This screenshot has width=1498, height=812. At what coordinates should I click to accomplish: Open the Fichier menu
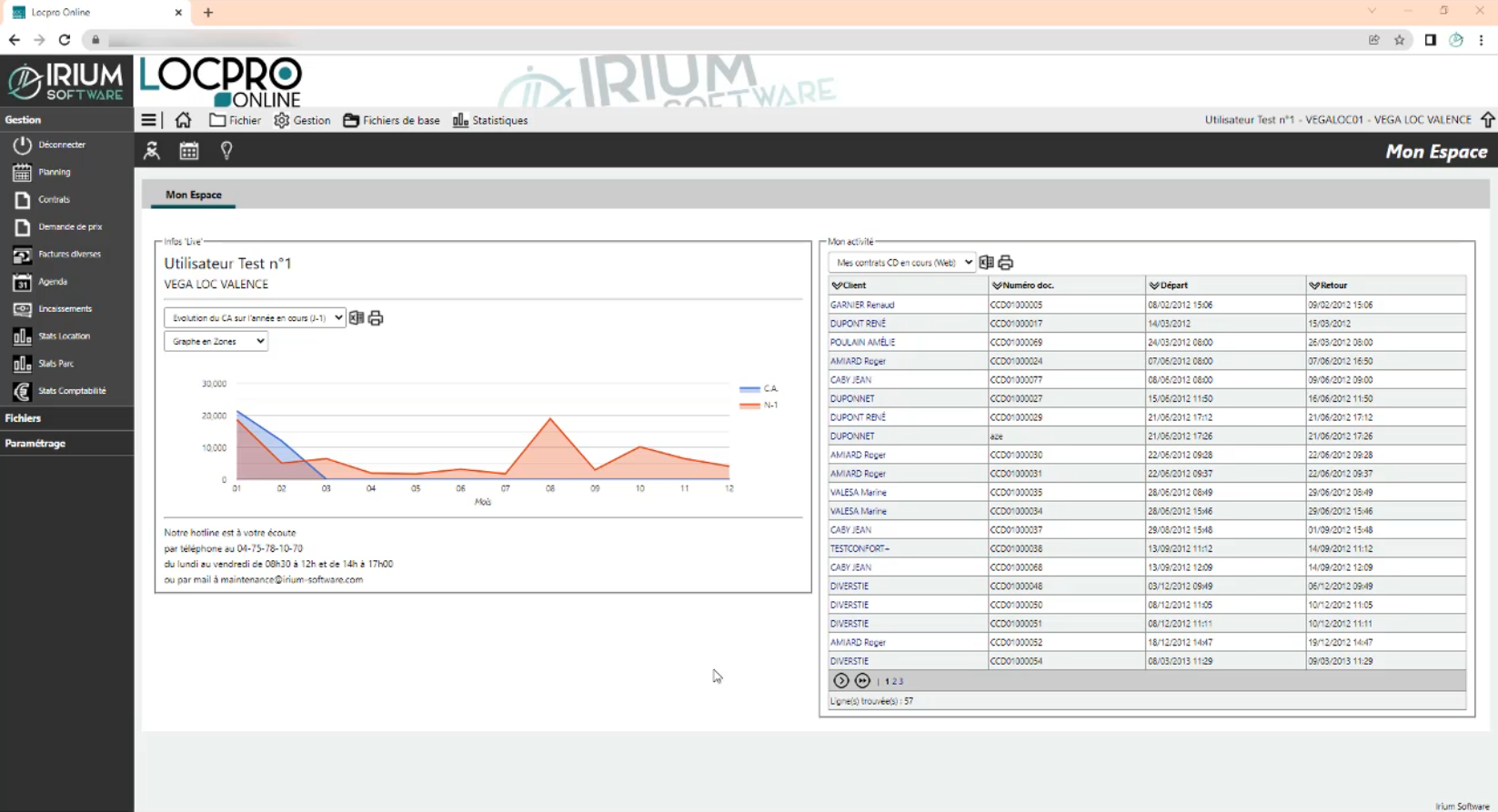click(x=235, y=120)
